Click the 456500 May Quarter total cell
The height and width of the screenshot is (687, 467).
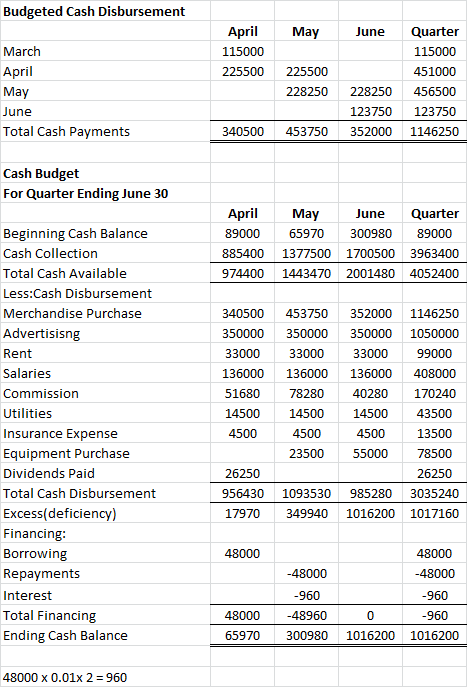[435, 91]
